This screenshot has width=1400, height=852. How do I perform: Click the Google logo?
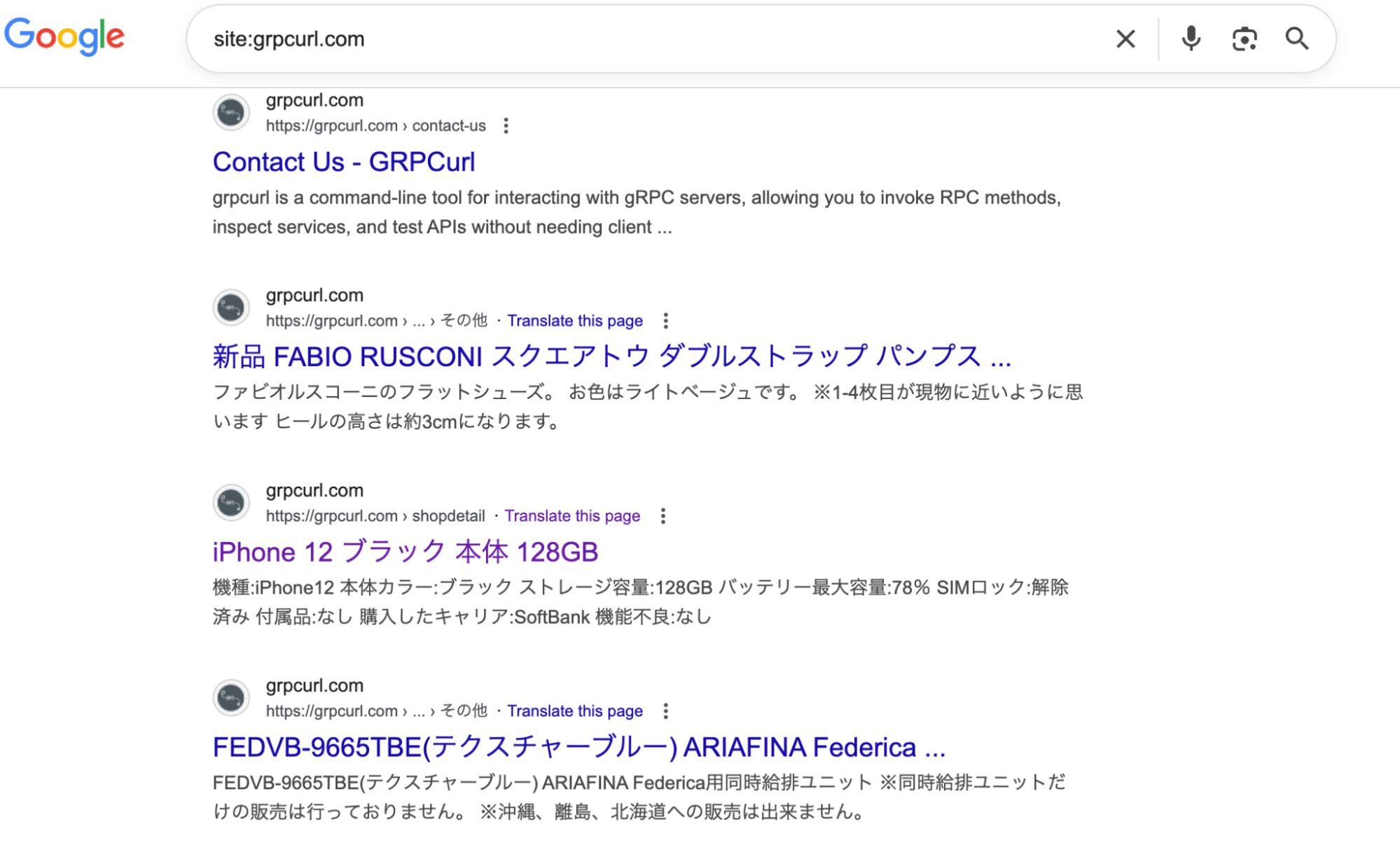pyautogui.click(x=64, y=36)
